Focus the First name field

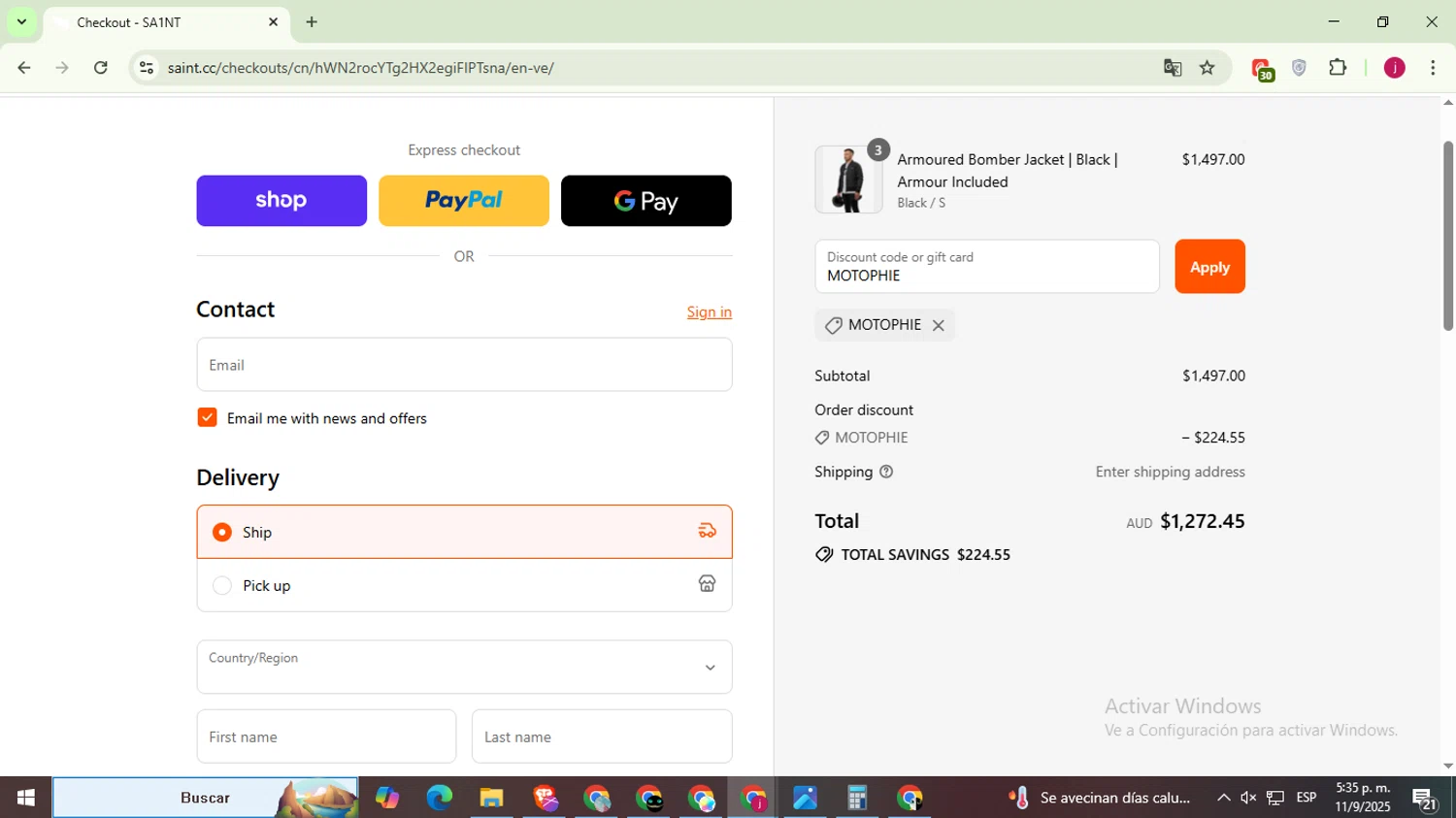(x=326, y=736)
